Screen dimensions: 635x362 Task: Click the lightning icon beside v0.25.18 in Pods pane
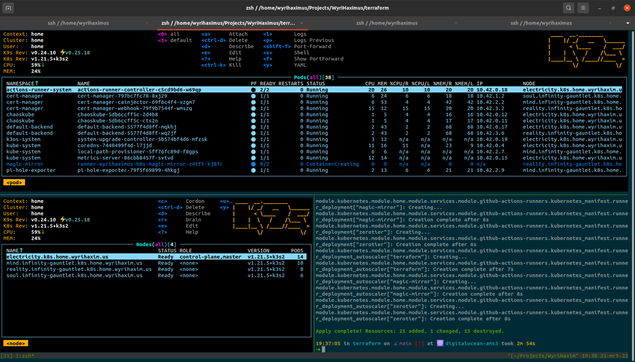(x=62, y=53)
